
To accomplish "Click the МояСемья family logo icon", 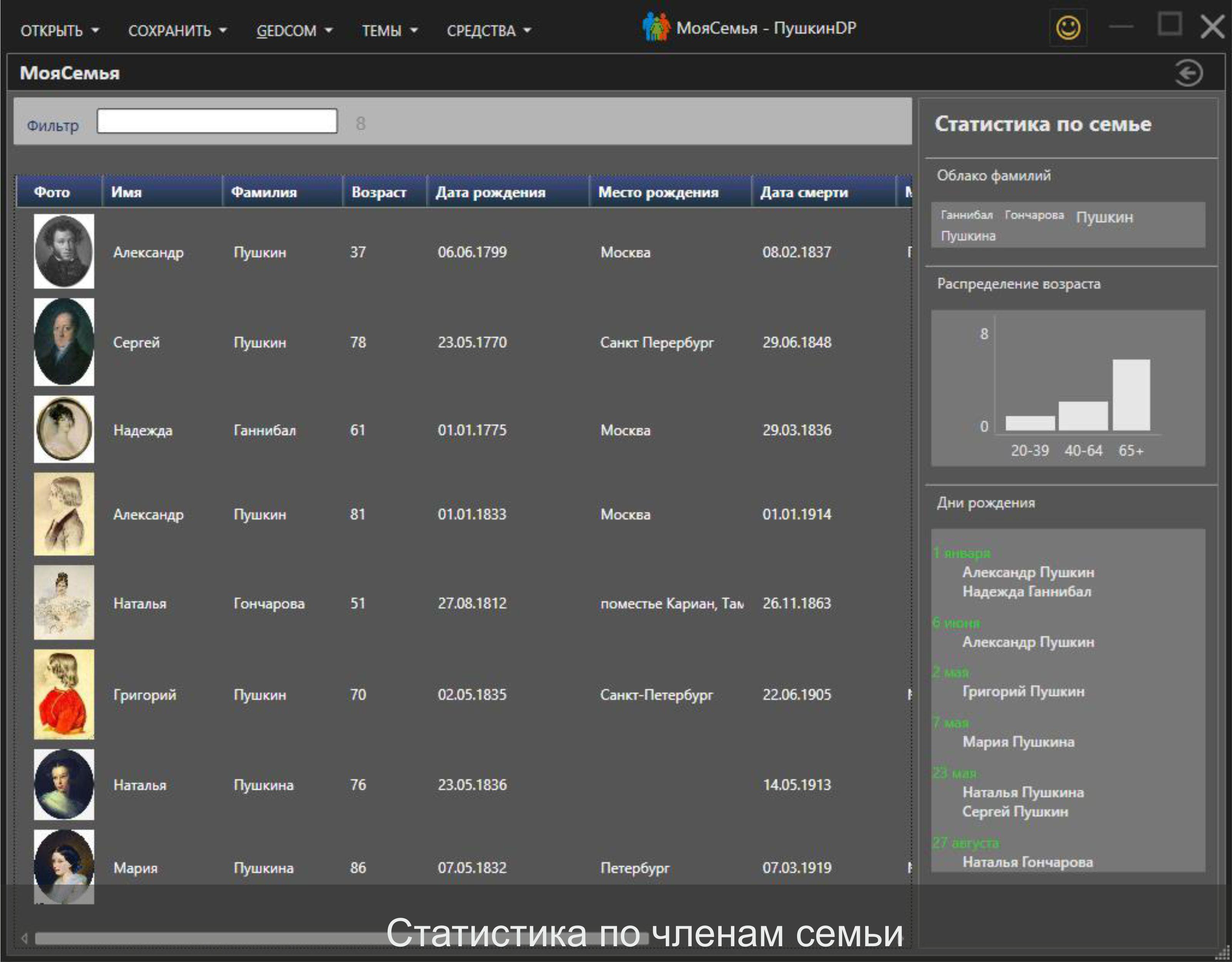I will (656, 25).
